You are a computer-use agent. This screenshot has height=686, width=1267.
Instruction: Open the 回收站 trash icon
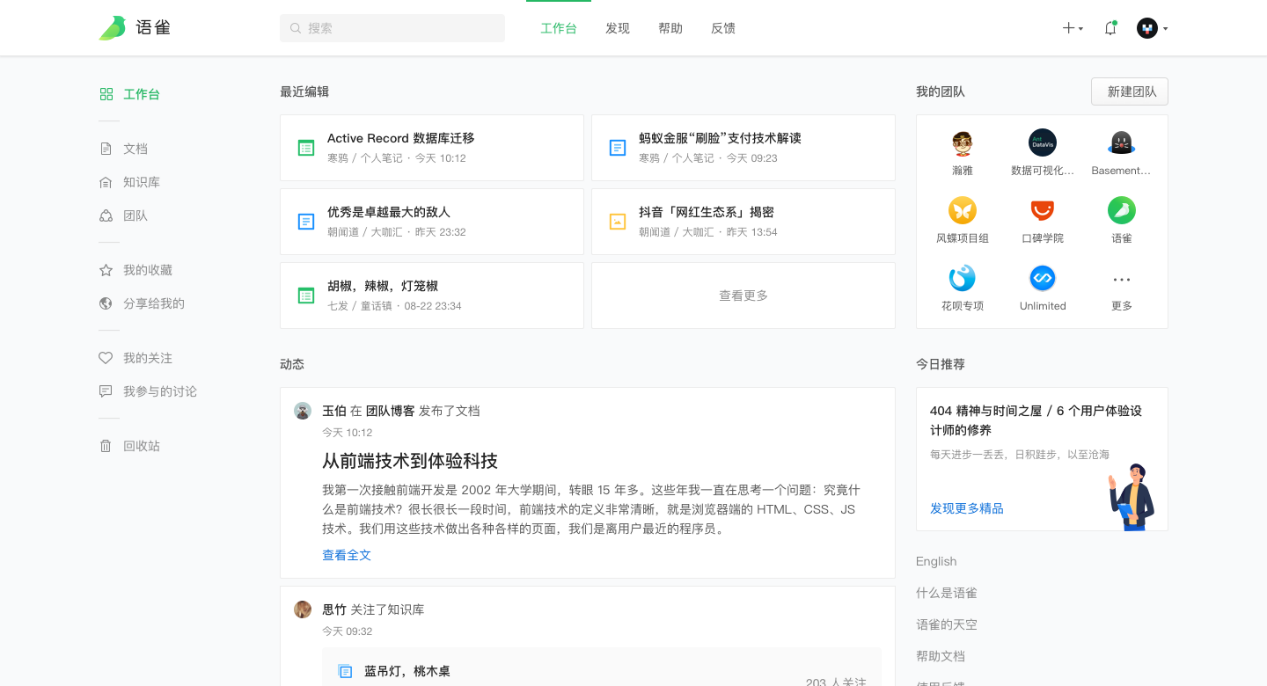coord(106,445)
